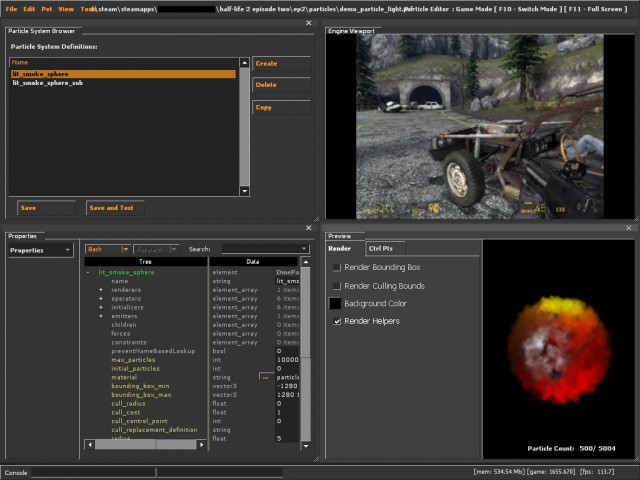Expand the emitters tree node
The height and width of the screenshot is (480, 640).
tap(101, 316)
